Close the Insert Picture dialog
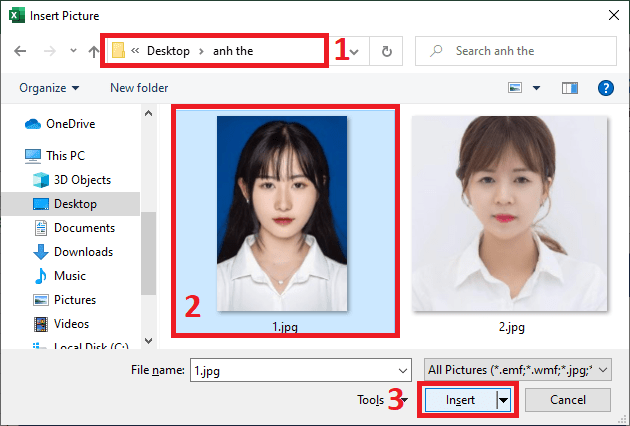The width and height of the screenshot is (630, 426). tap(614, 15)
